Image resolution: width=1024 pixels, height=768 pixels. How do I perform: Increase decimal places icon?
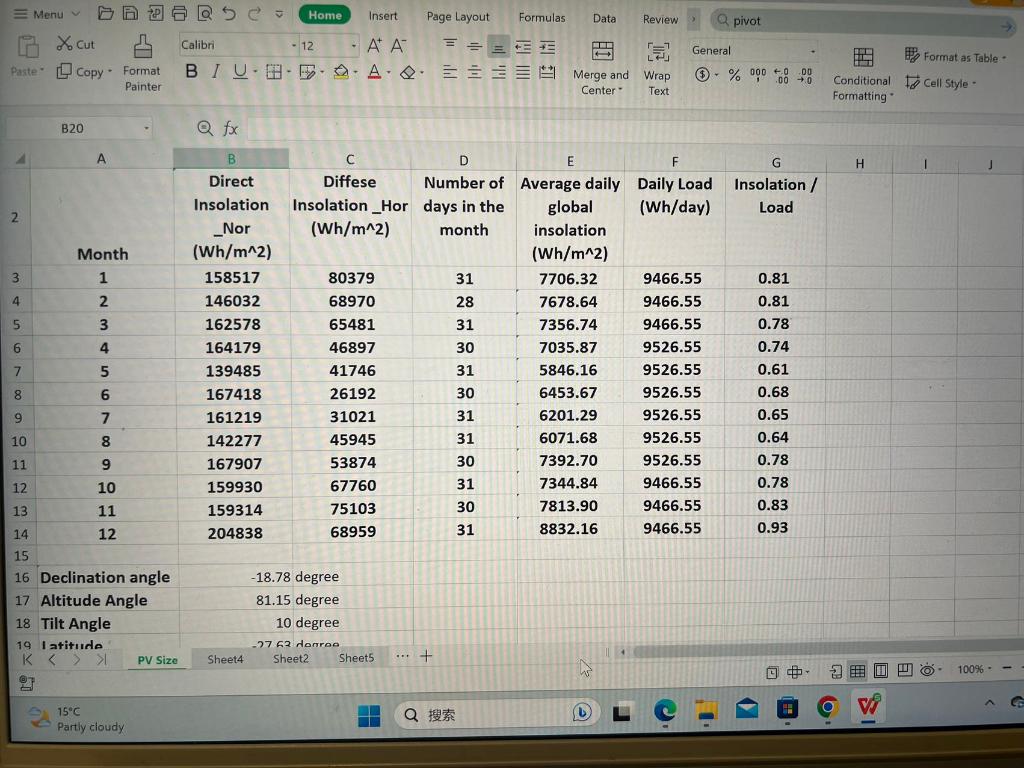[x=781, y=76]
